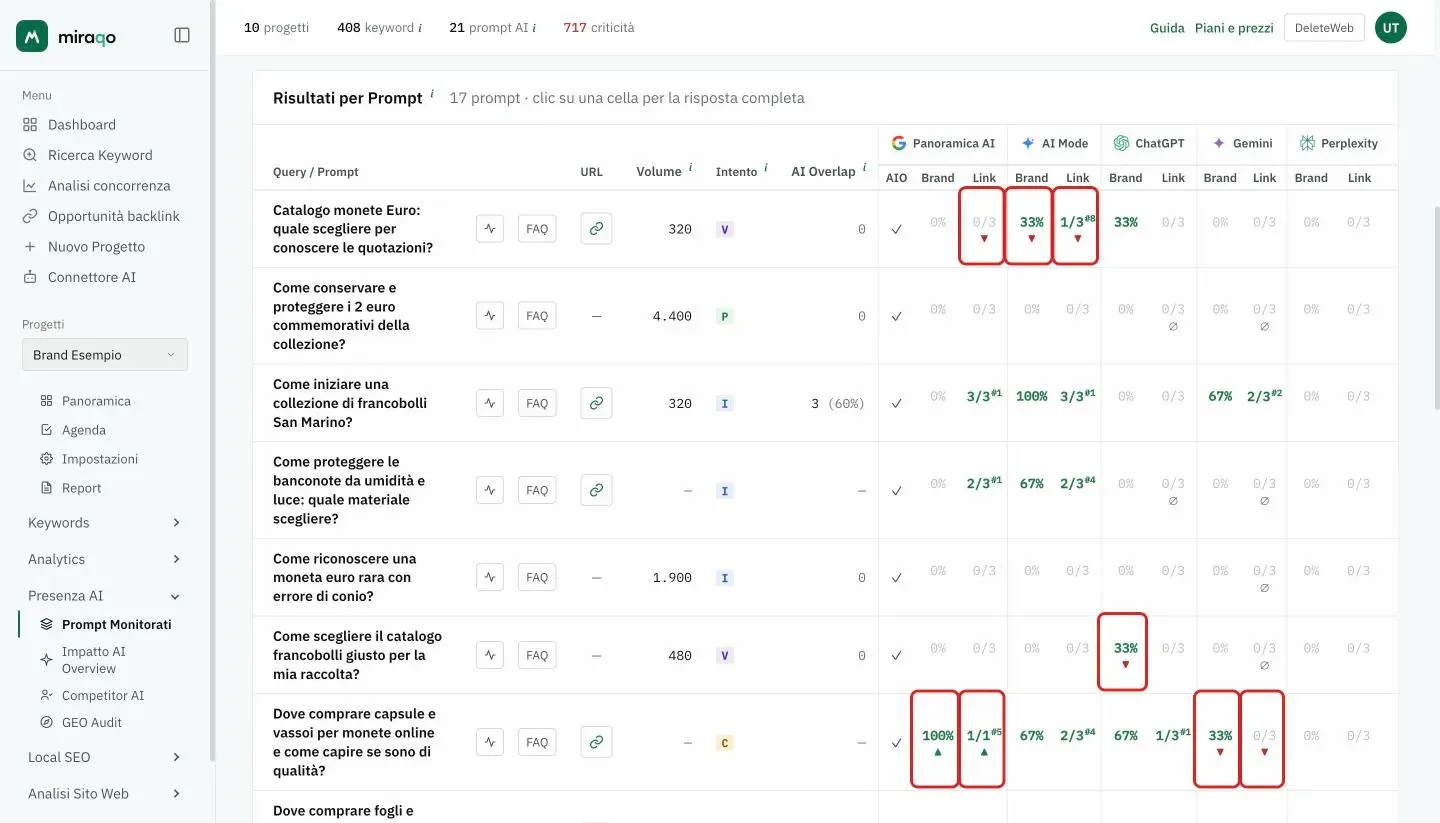Click trend icon for moneta euro rara row
Image resolution: width=1440 pixels, height=823 pixels.
point(490,577)
